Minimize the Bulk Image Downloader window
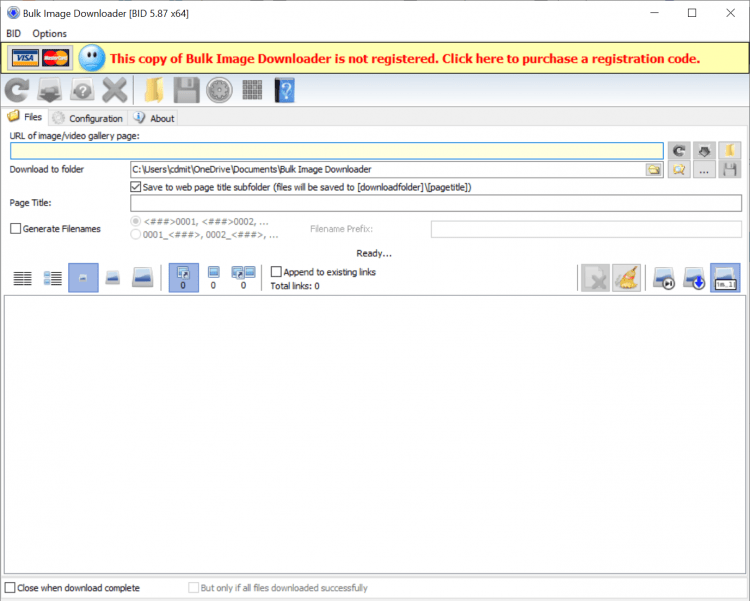 [654, 13]
